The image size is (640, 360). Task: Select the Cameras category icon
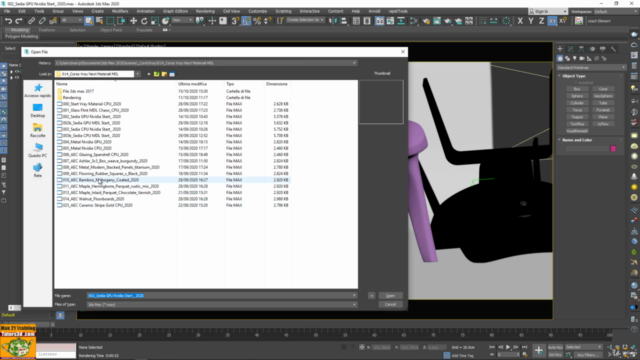coord(582,58)
